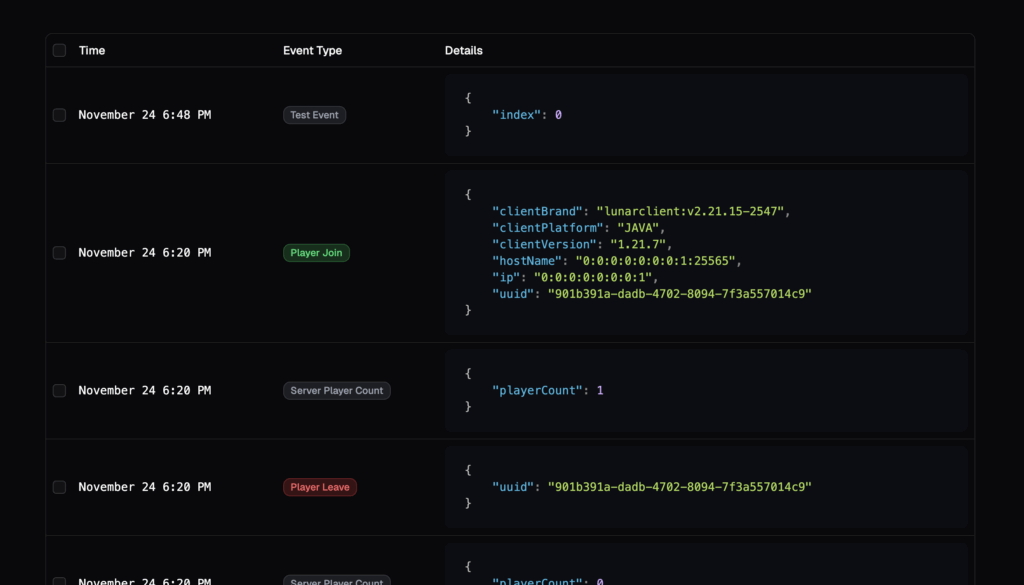Click the timestamp in the Player Join row
1024x585 pixels.
pyautogui.click(x=144, y=253)
